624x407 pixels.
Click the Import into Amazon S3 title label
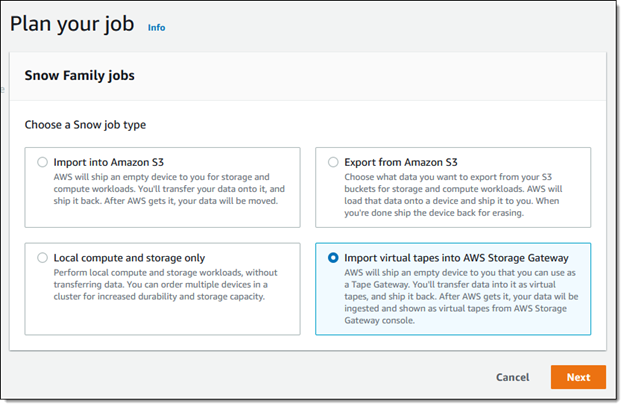click(109, 162)
